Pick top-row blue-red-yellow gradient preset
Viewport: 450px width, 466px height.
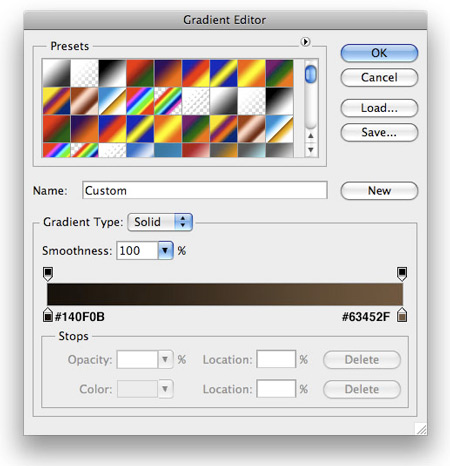tap(196, 73)
